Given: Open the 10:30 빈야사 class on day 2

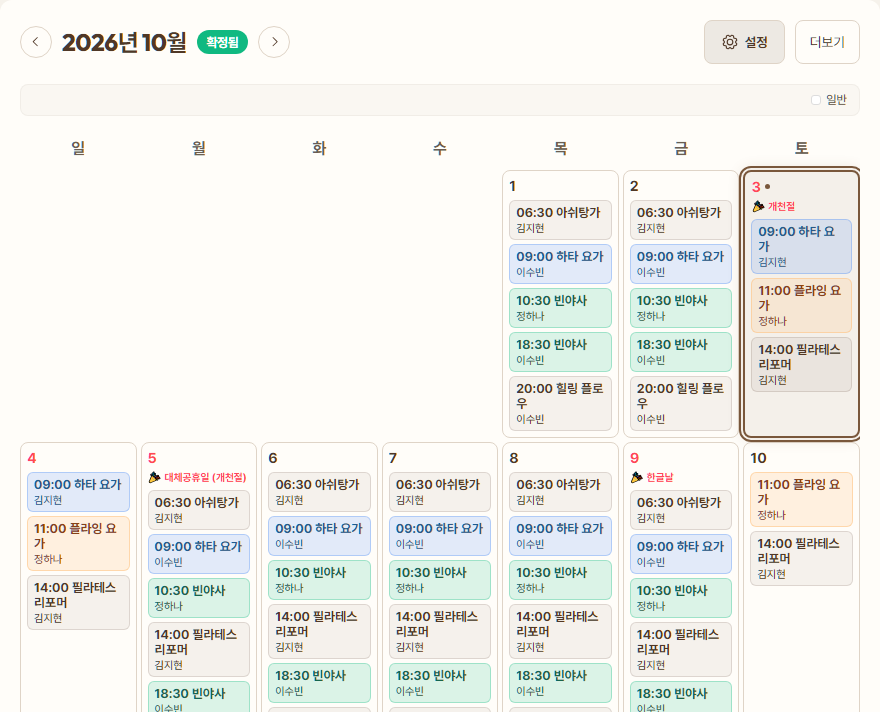Looking at the screenshot, I should (681, 308).
